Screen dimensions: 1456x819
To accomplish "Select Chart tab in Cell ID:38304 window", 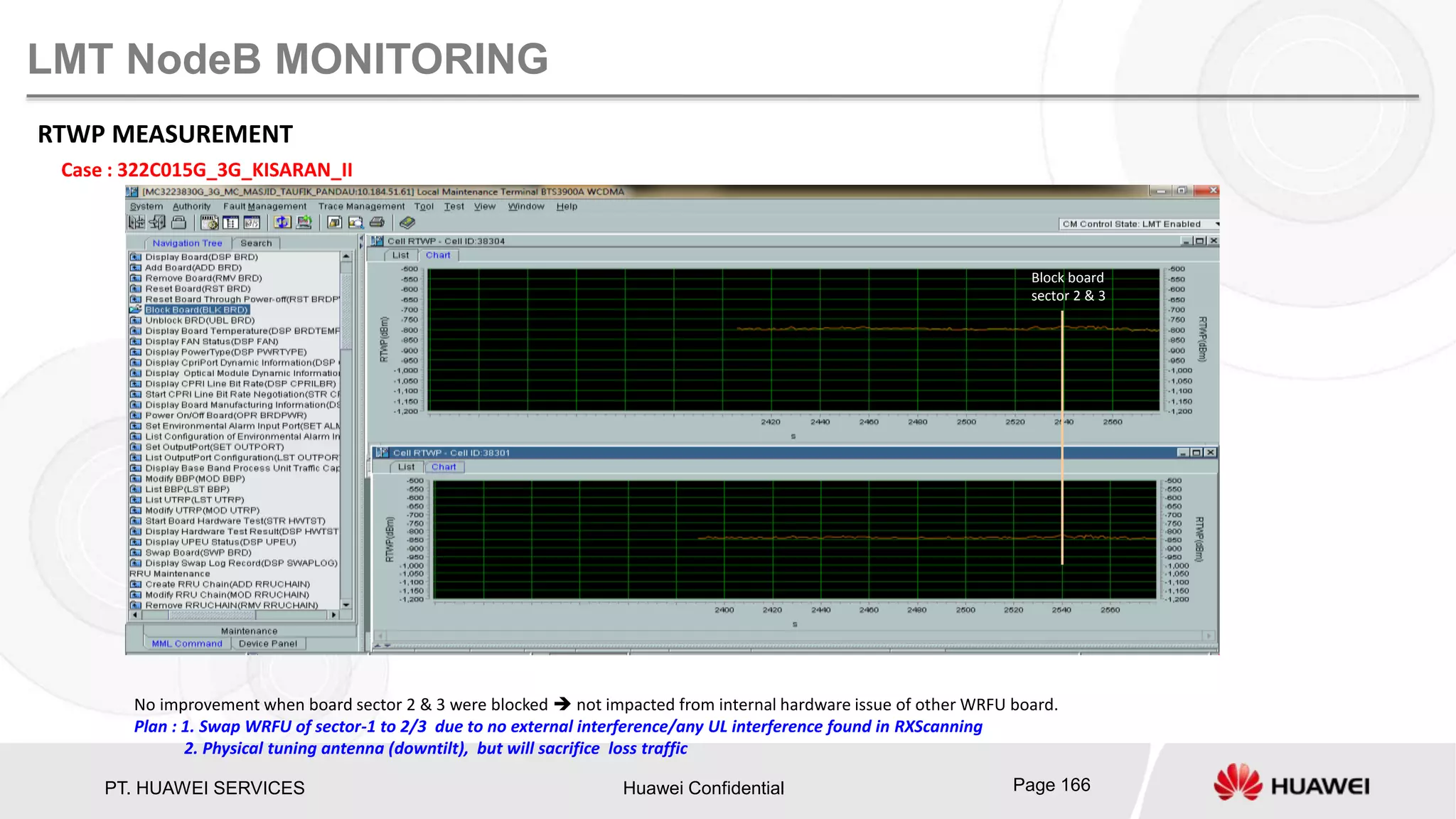I will click(438, 255).
